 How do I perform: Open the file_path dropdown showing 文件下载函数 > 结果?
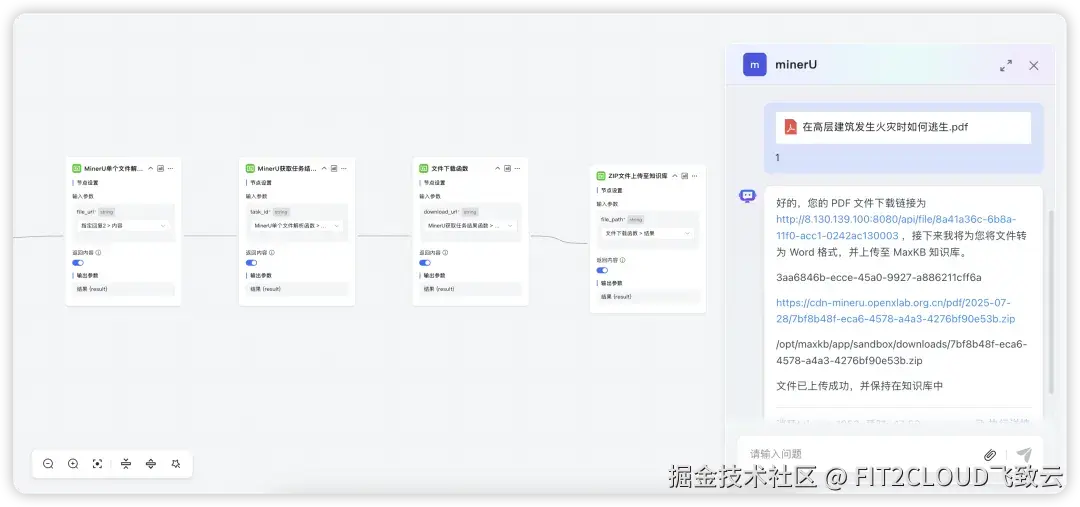click(647, 234)
